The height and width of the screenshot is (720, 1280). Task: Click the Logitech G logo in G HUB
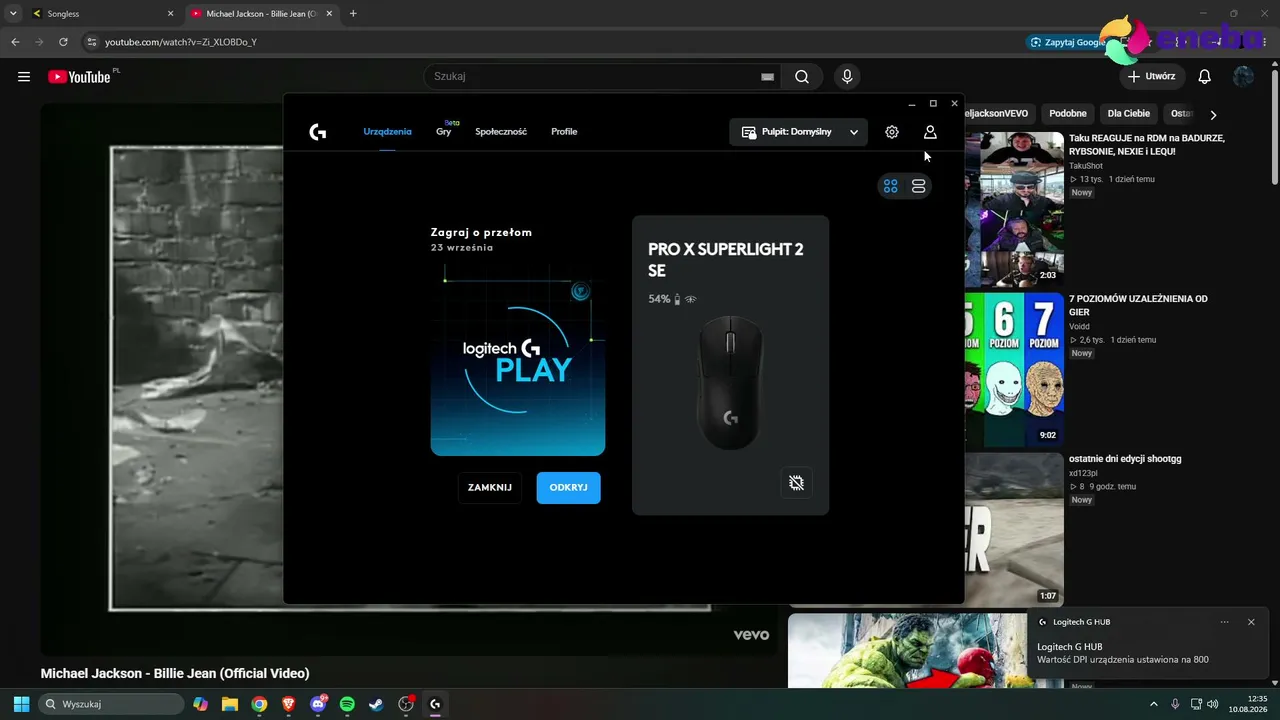[x=318, y=132]
